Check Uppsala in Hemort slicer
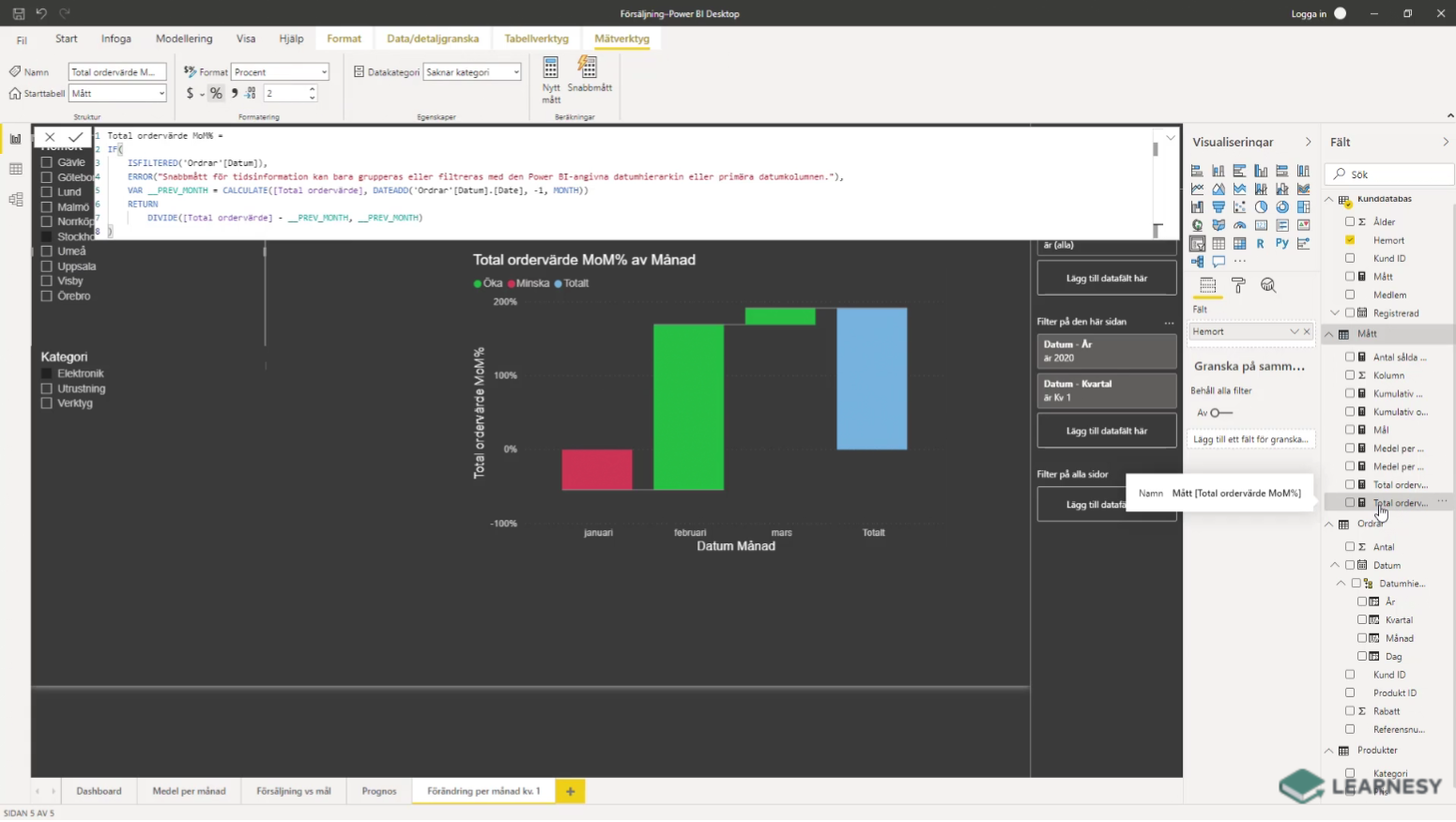 (46, 266)
